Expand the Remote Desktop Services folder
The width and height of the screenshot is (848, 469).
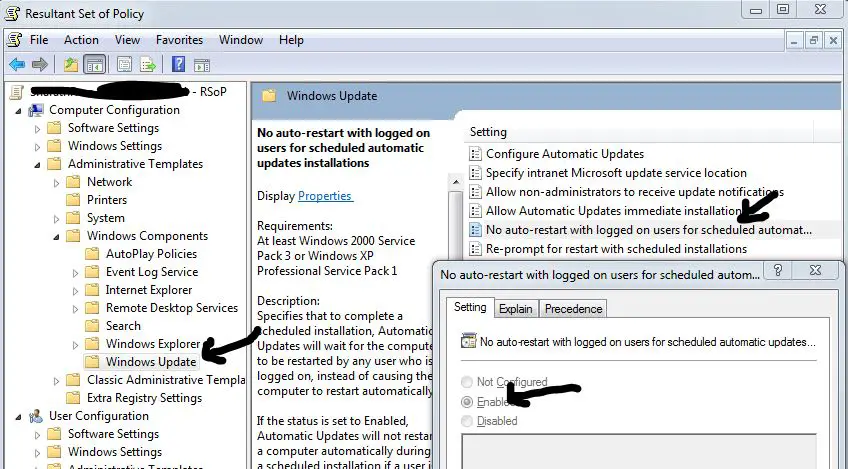pos(76,309)
